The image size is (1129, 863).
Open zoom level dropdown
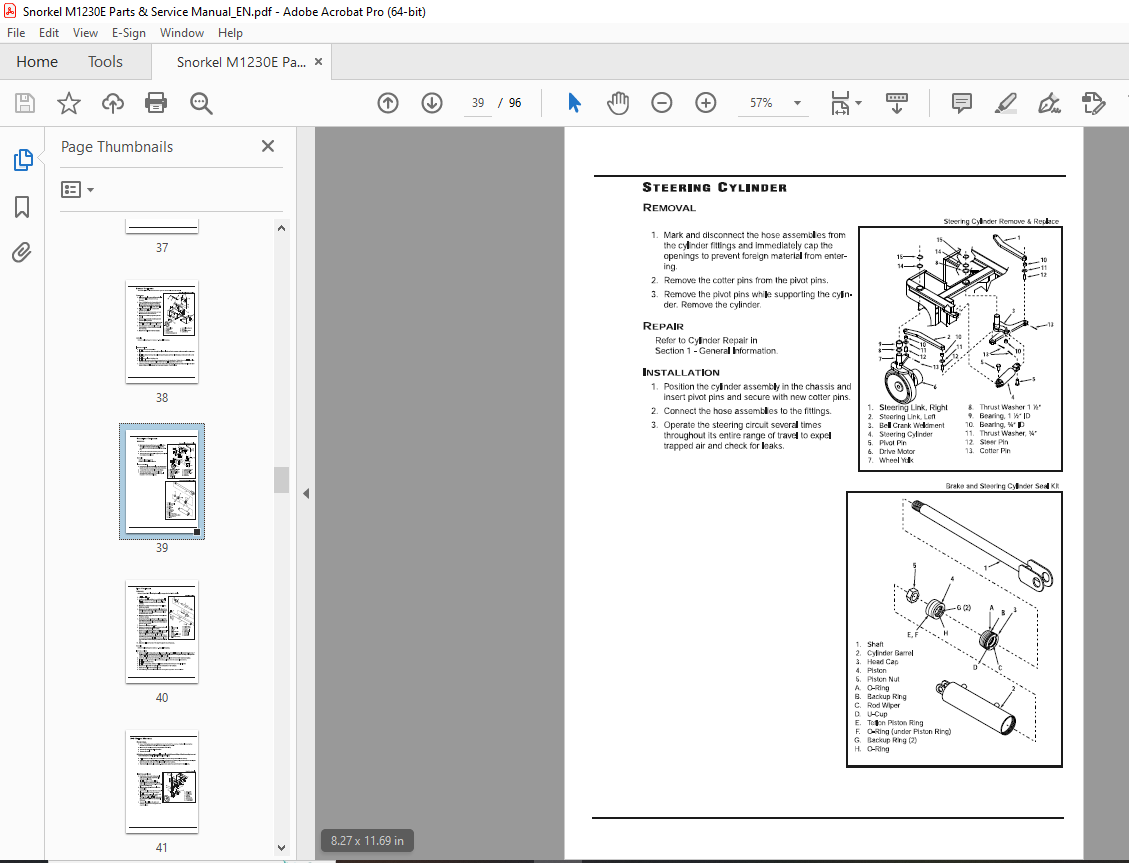797,103
